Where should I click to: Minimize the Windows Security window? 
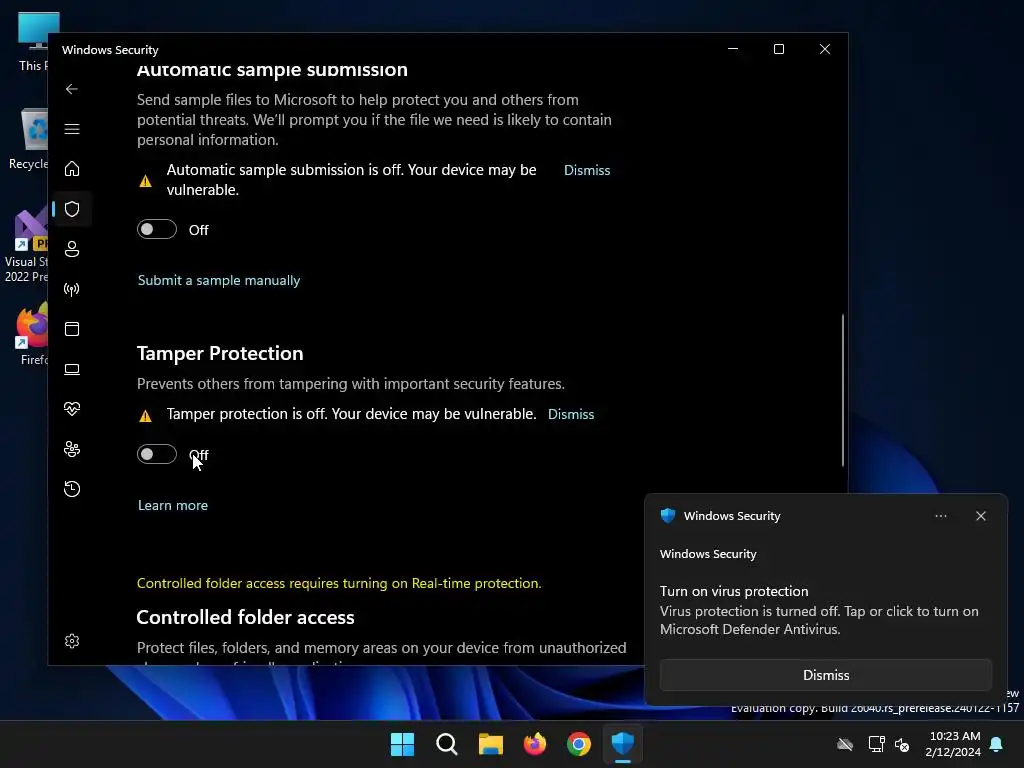733,49
